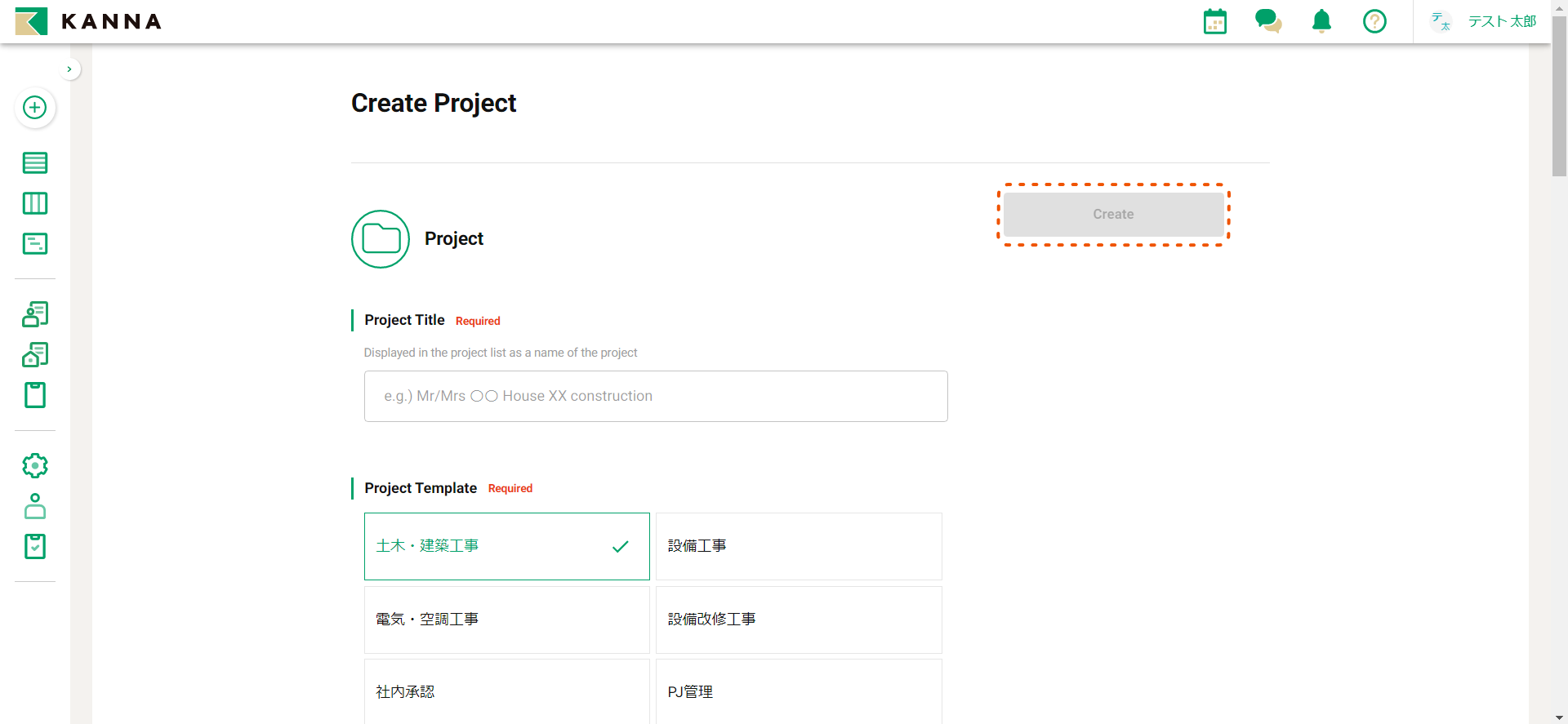
Task: Select the 土木・建築工事 template
Action: pos(506,546)
